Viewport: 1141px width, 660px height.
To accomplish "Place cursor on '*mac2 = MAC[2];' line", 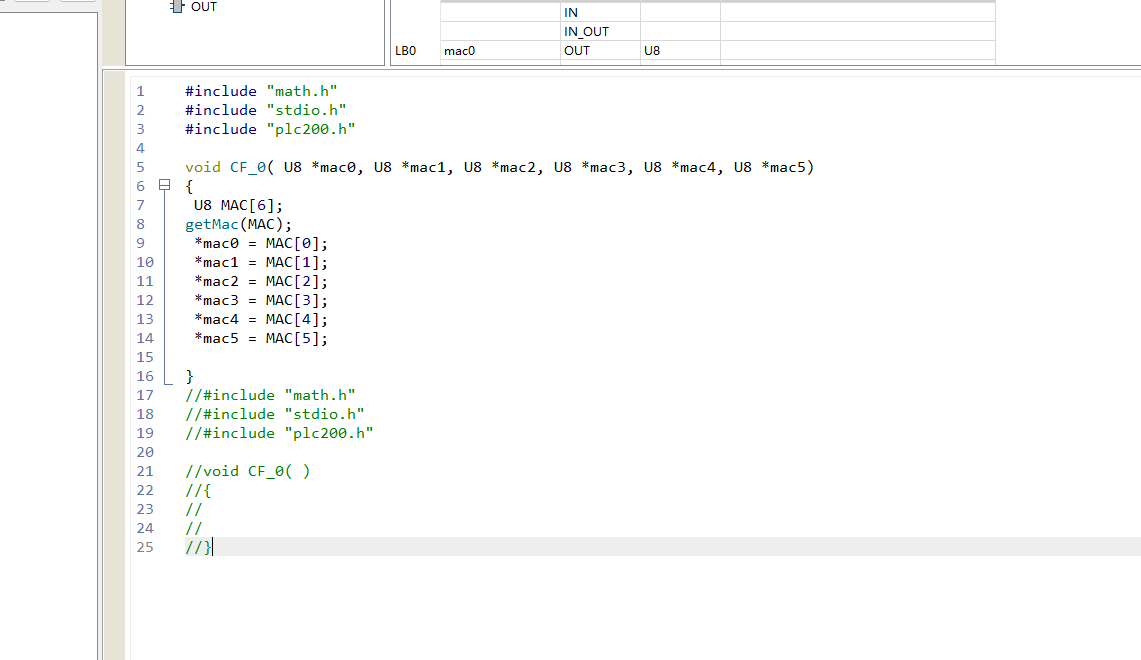I will point(261,281).
